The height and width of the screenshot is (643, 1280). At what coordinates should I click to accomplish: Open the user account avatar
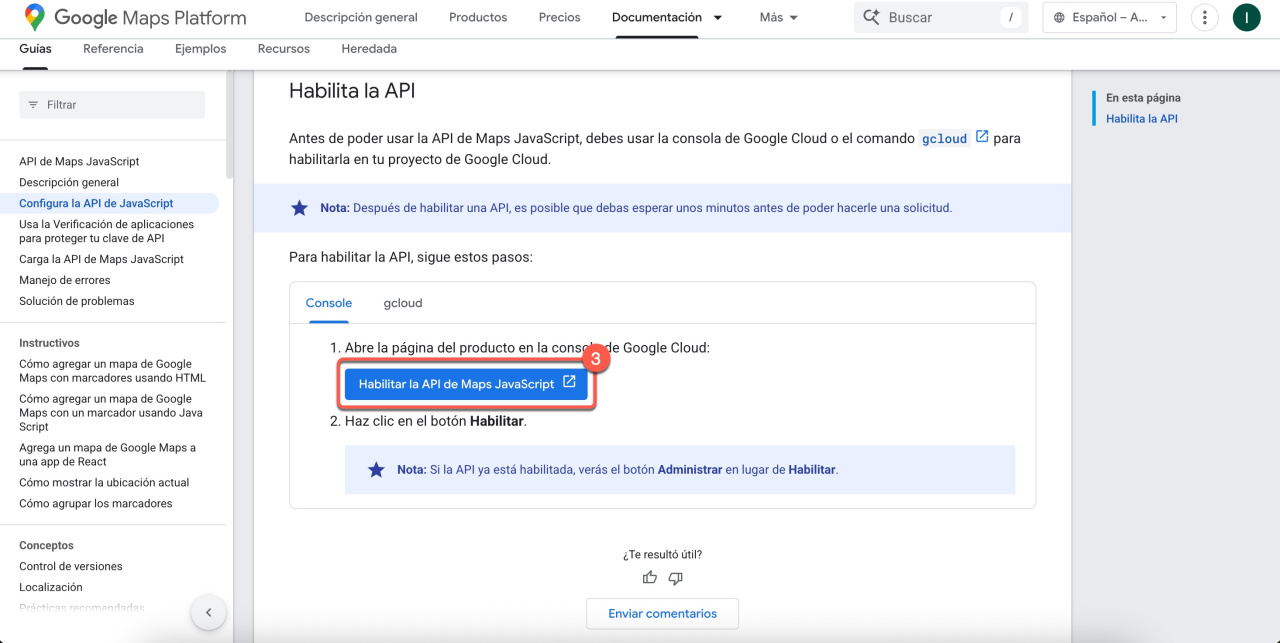point(1246,17)
